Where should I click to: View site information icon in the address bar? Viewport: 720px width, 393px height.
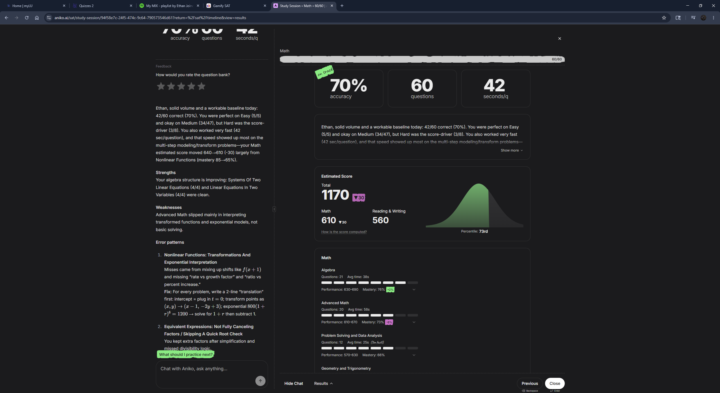tap(49, 17)
